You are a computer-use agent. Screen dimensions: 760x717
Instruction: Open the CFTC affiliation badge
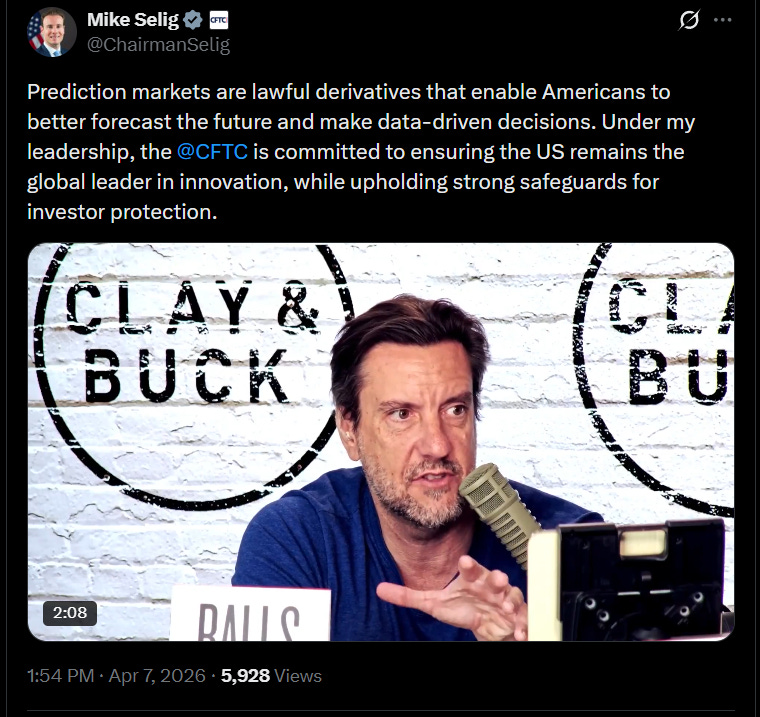219,20
